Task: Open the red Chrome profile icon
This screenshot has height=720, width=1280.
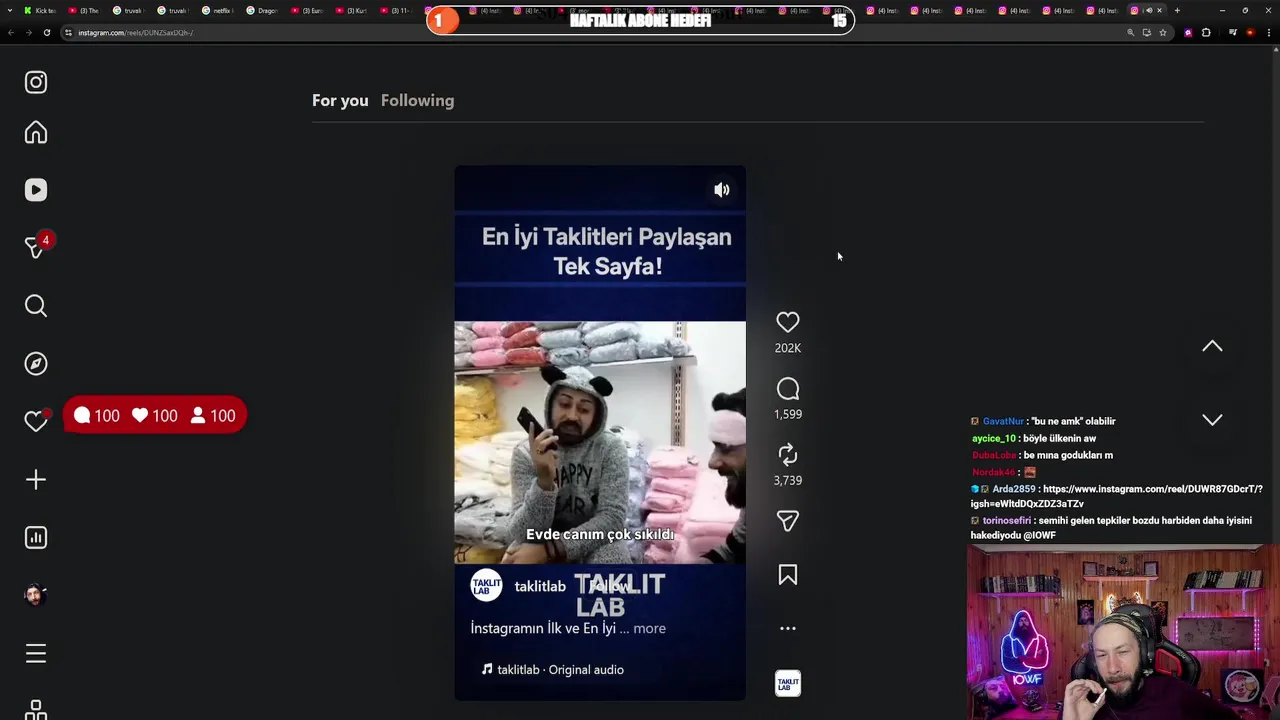Action: tap(1250, 32)
